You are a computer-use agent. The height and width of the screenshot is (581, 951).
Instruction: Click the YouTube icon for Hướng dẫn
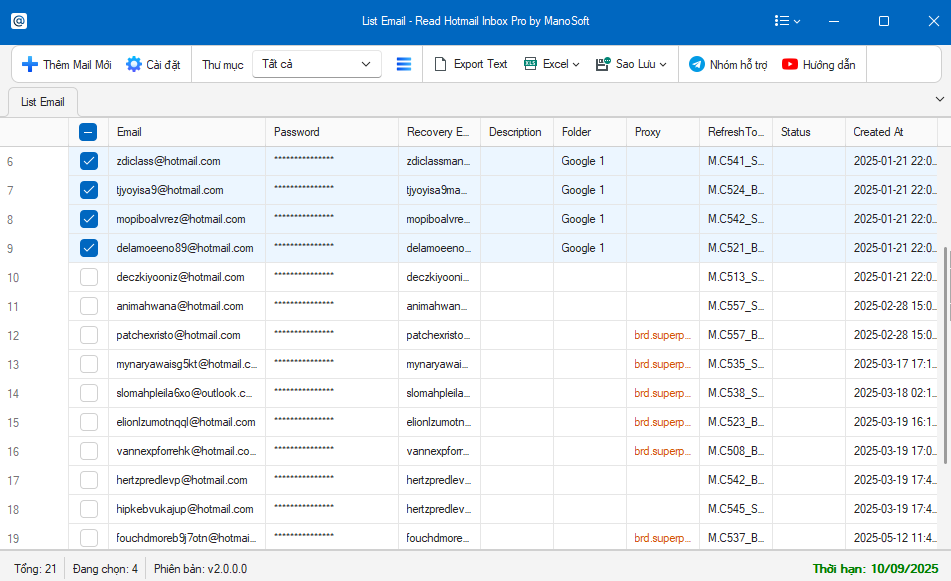coord(790,64)
